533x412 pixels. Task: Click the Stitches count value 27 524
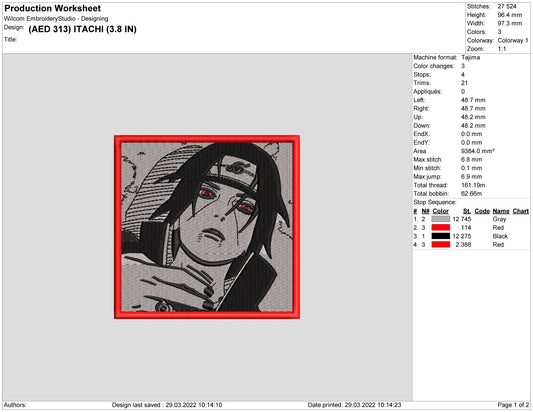507,6
